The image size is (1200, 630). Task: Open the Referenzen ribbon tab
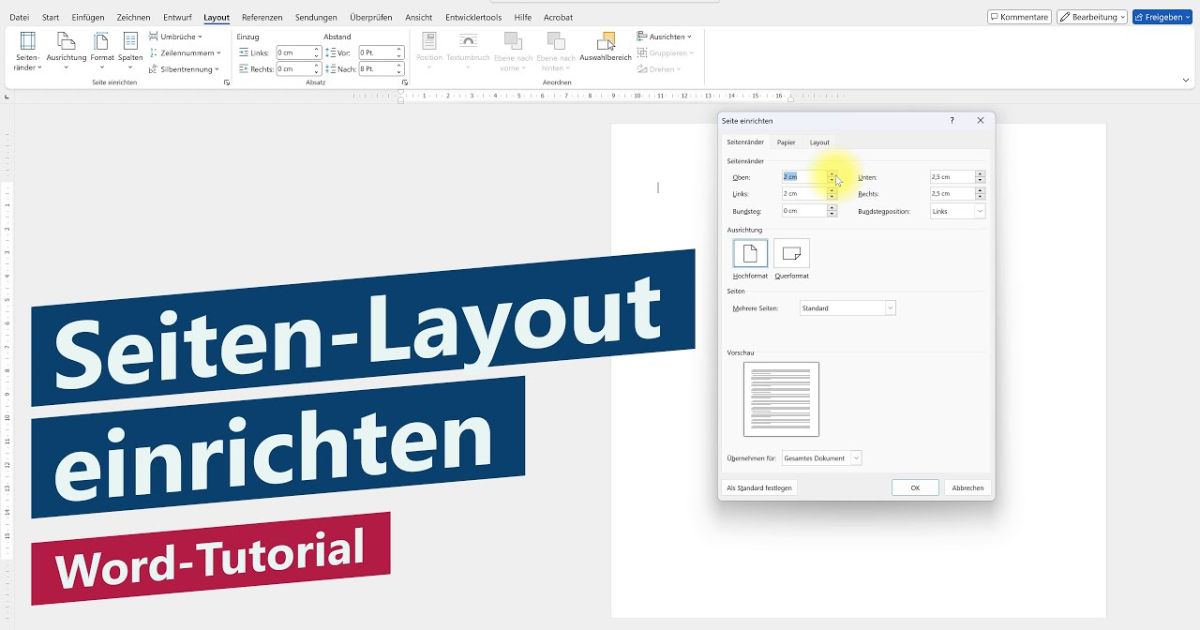(261, 17)
